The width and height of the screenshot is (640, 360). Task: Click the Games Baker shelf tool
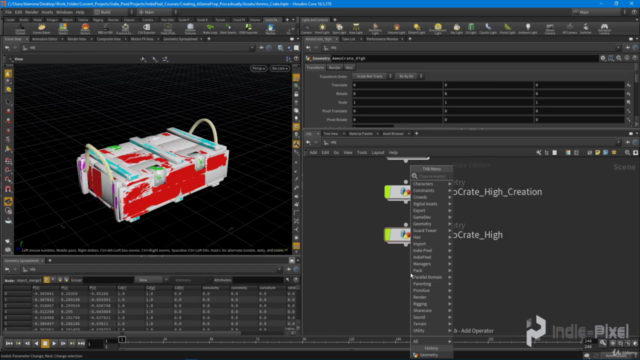pyautogui.click(x=41, y=29)
